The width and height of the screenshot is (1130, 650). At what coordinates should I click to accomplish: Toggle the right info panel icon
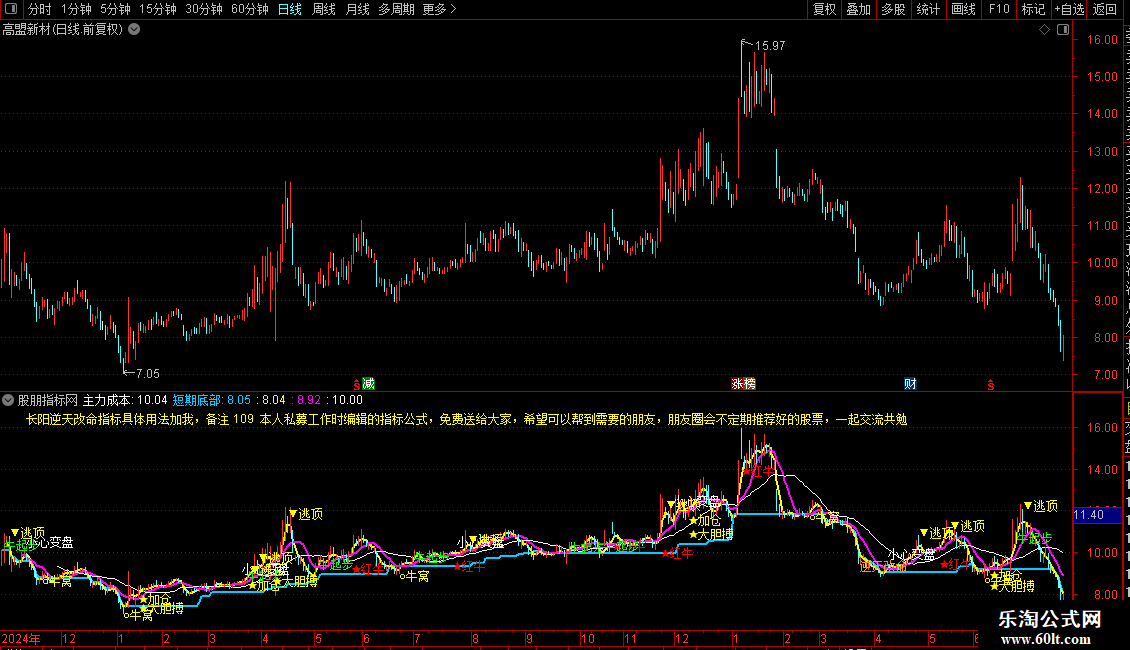pos(1063,30)
